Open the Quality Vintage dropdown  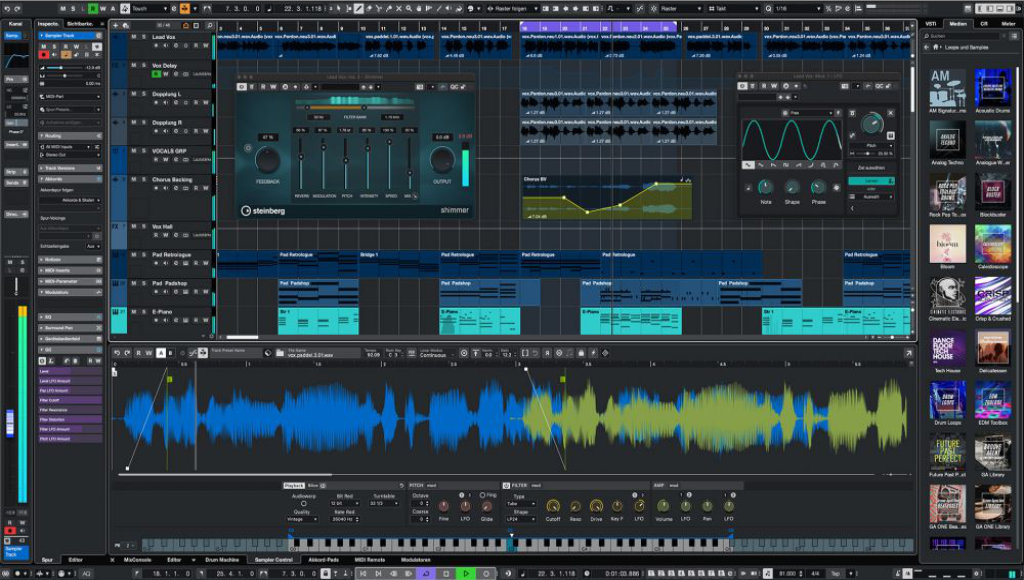[302, 519]
